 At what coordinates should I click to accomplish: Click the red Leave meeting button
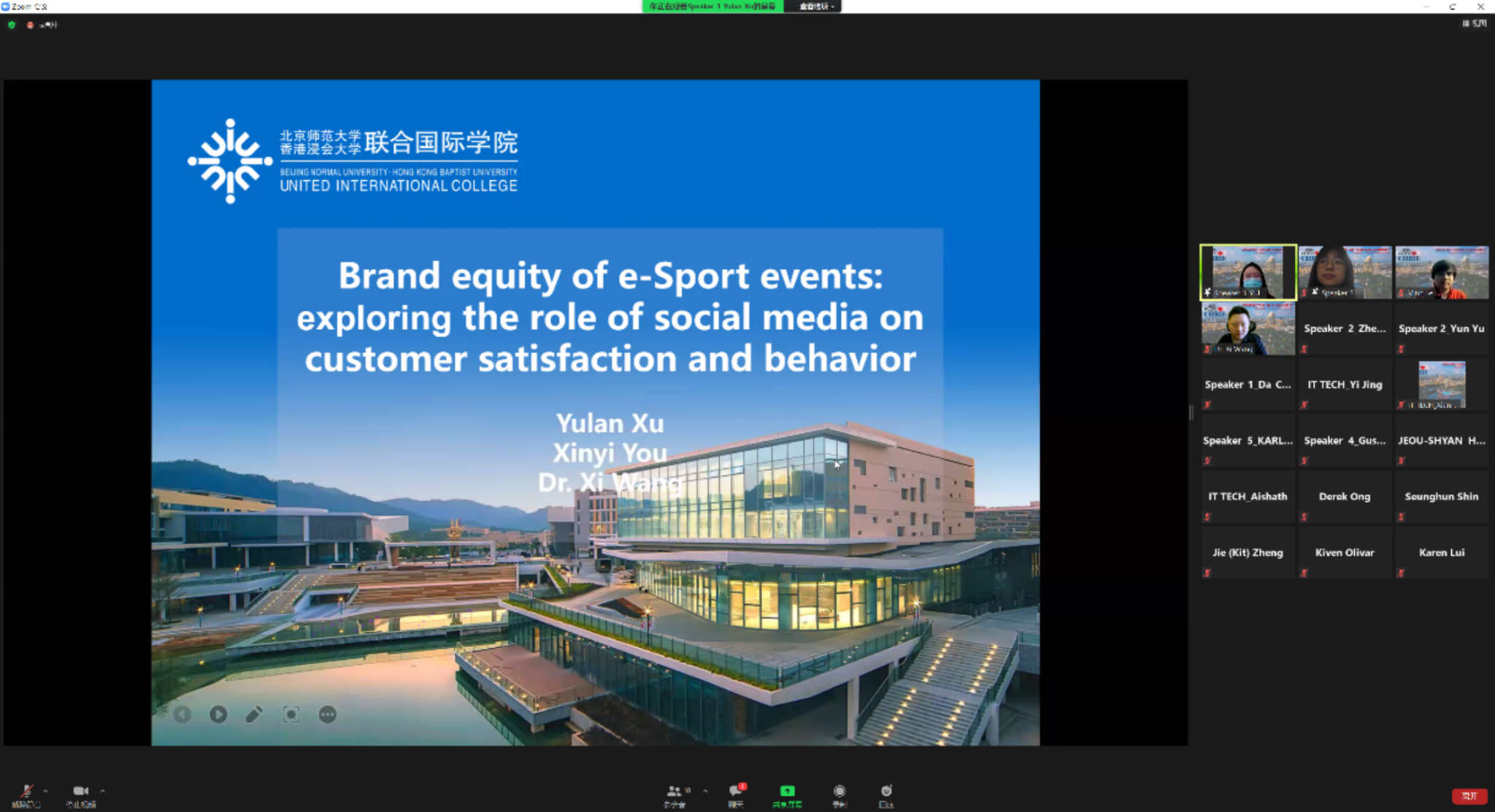[1469, 796]
